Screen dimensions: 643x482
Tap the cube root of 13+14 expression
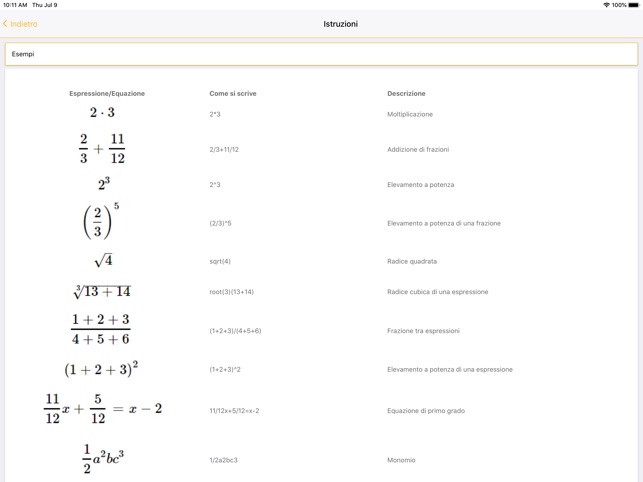click(102, 291)
